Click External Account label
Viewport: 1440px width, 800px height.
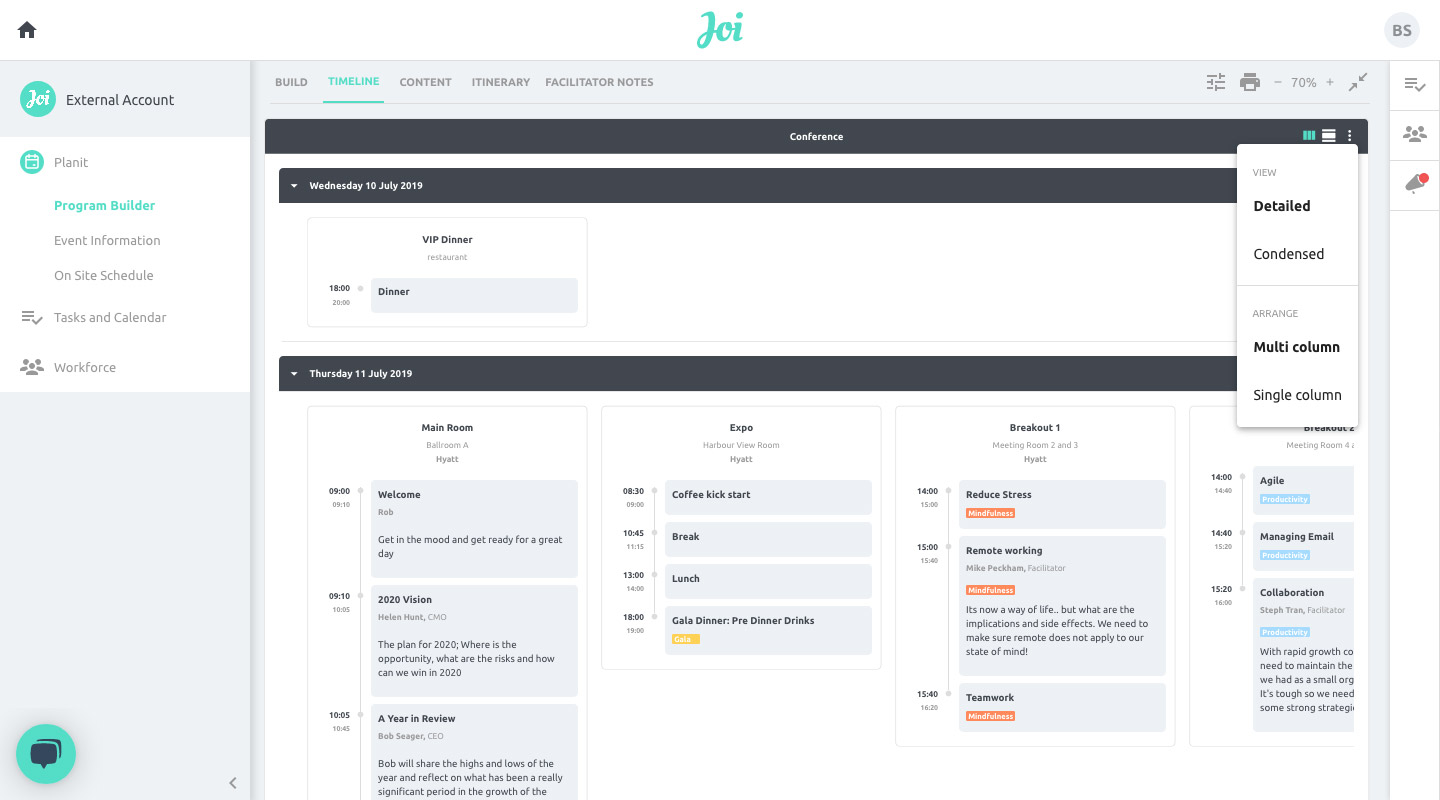coord(120,100)
